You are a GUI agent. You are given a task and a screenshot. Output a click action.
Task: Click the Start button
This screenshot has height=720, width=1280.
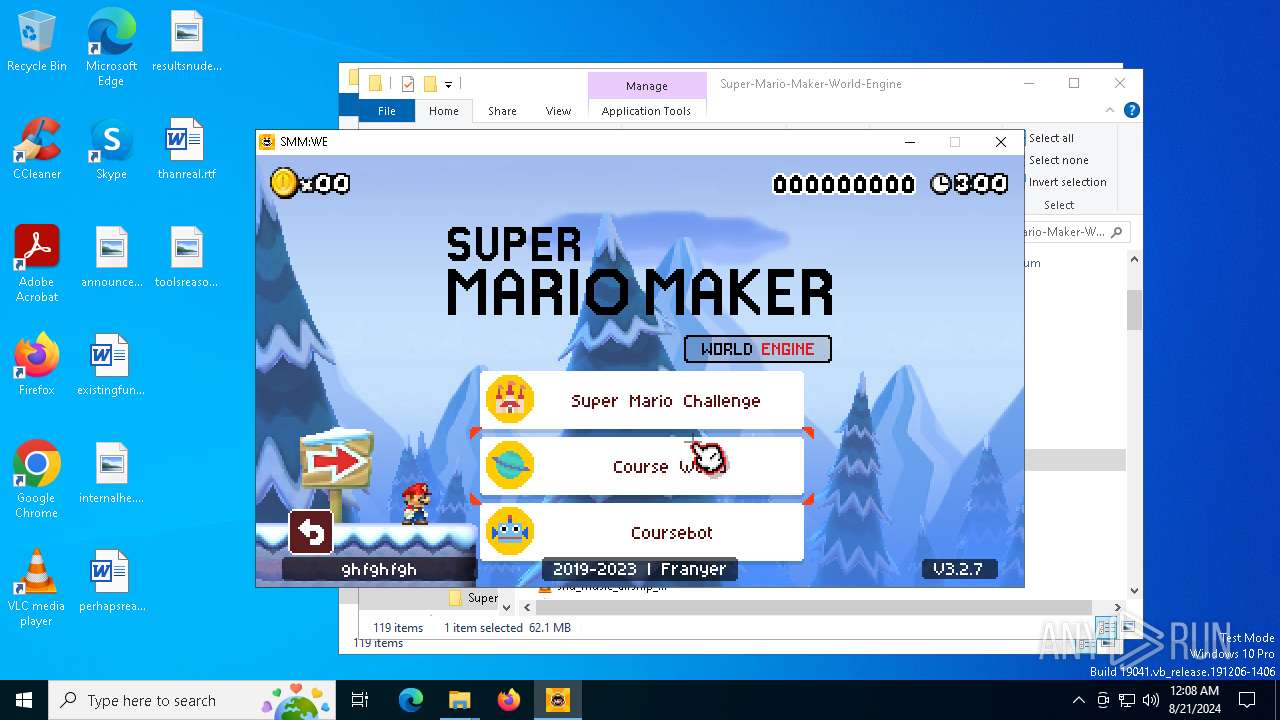tap(24, 700)
